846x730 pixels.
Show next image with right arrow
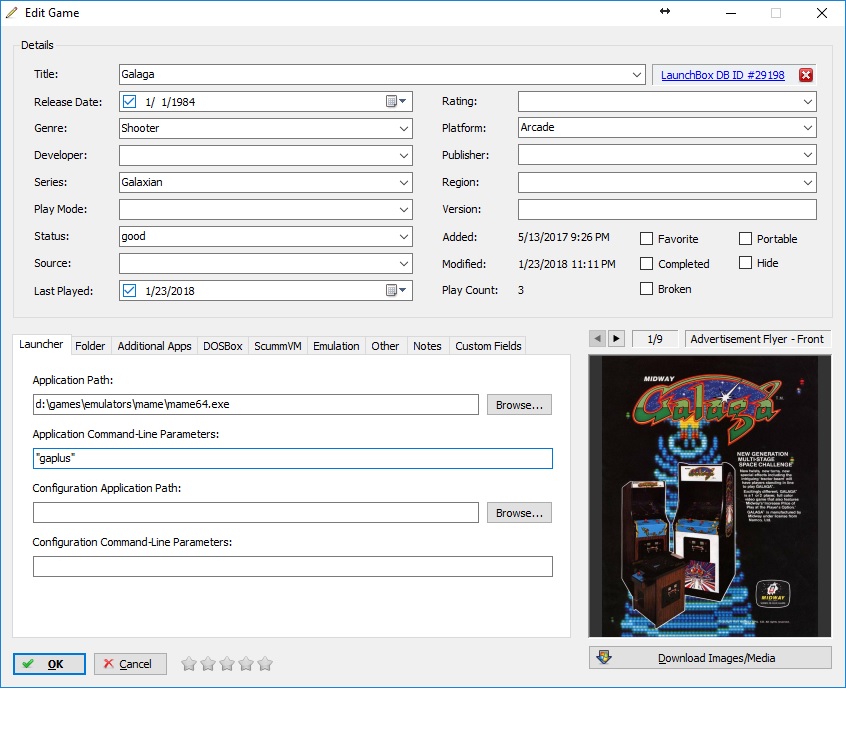[x=616, y=338]
